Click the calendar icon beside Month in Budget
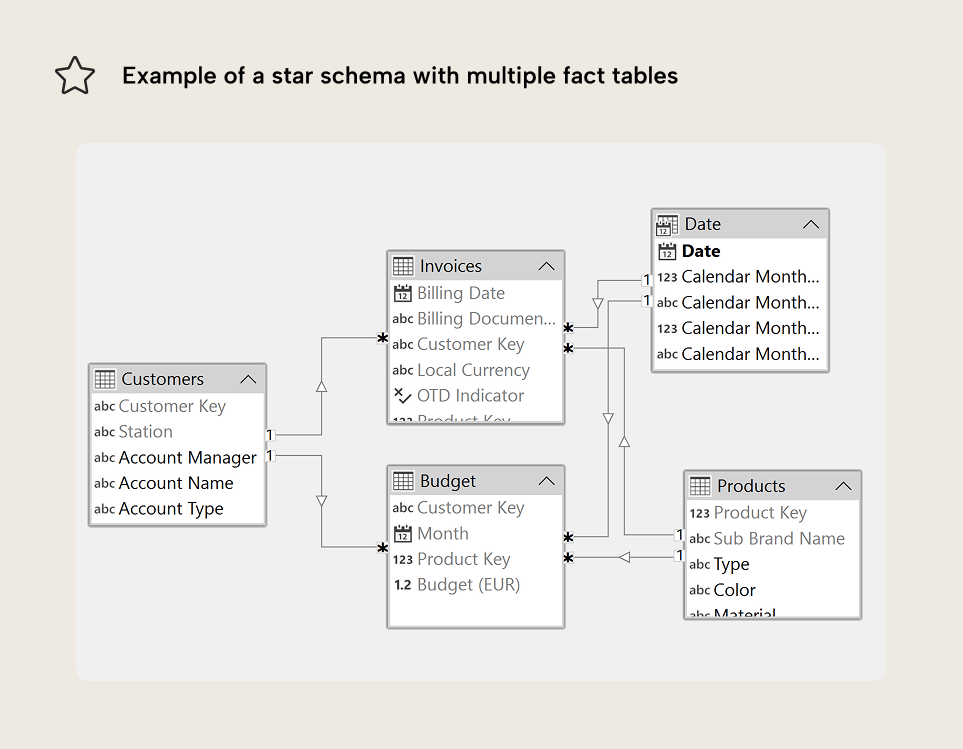Viewport: 963px width, 749px height. (403, 533)
